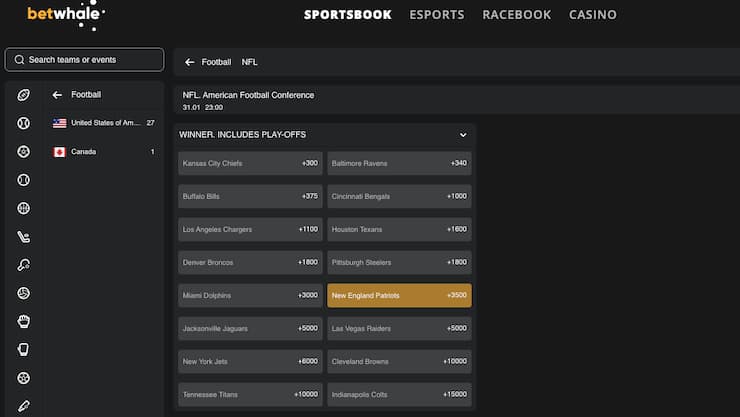
Task: Collapse the Winner Includes Play-offs market
Action: (x=463, y=135)
